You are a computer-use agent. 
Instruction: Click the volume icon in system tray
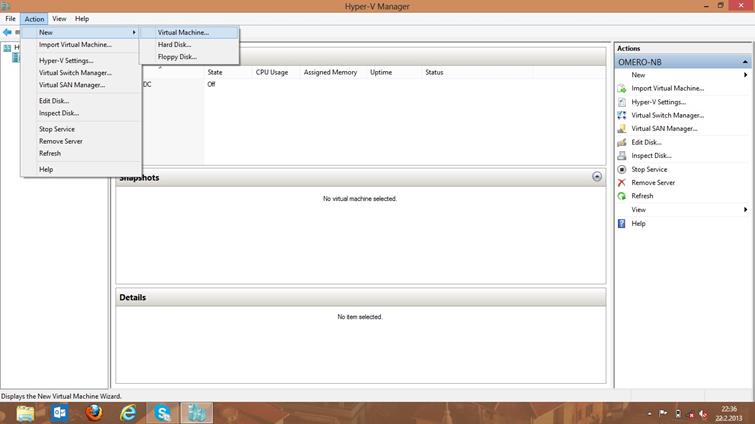(703, 414)
